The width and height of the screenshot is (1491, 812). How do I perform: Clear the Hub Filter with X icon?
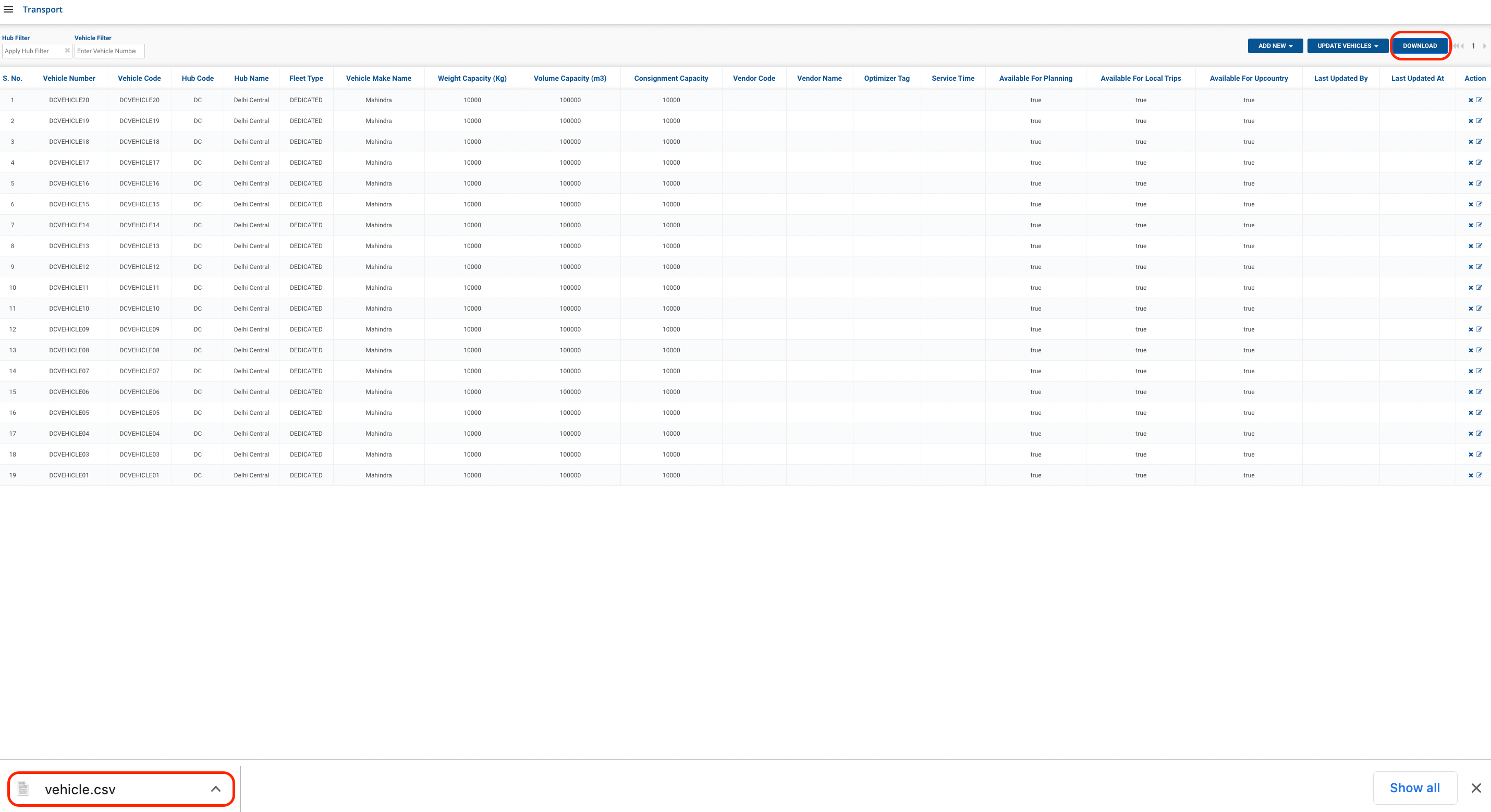67,51
